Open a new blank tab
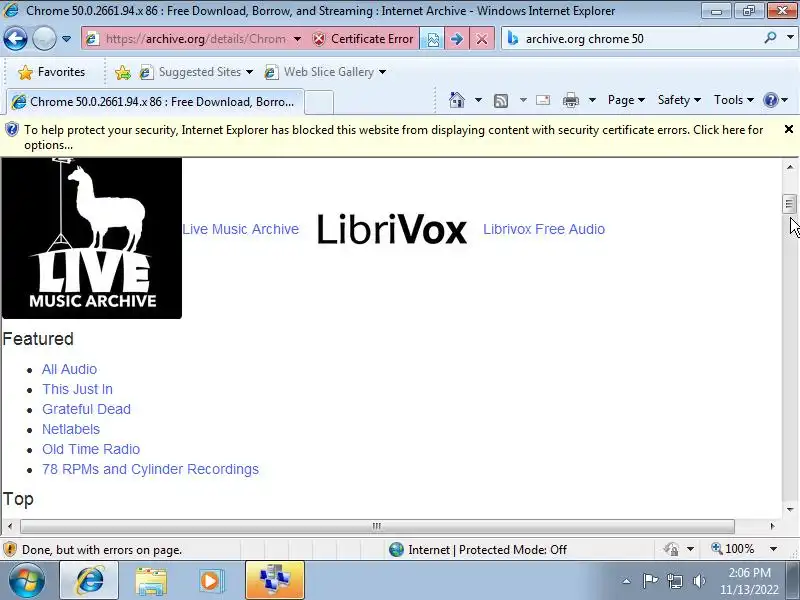Image resolution: width=800 pixels, height=600 pixels. point(319,102)
